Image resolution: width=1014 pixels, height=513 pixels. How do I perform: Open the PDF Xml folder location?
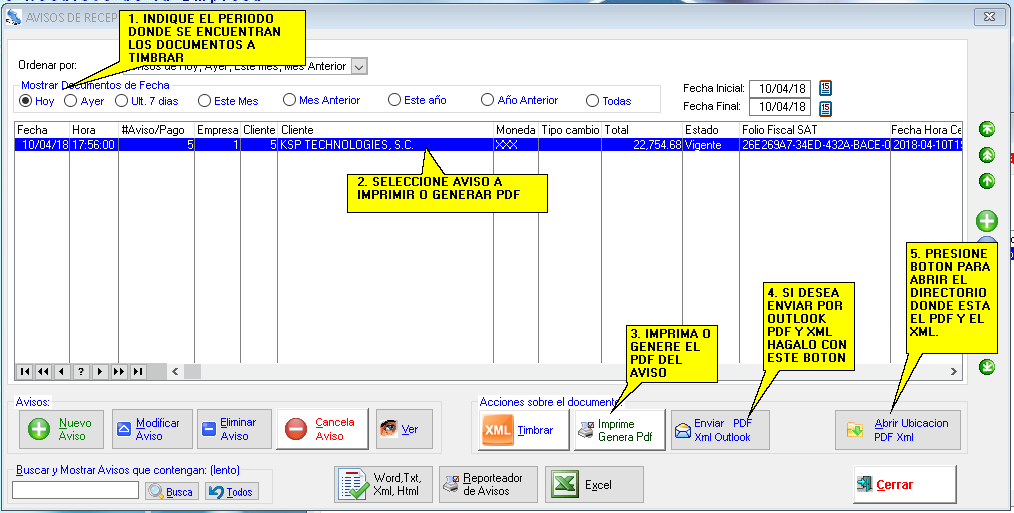click(x=897, y=430)
